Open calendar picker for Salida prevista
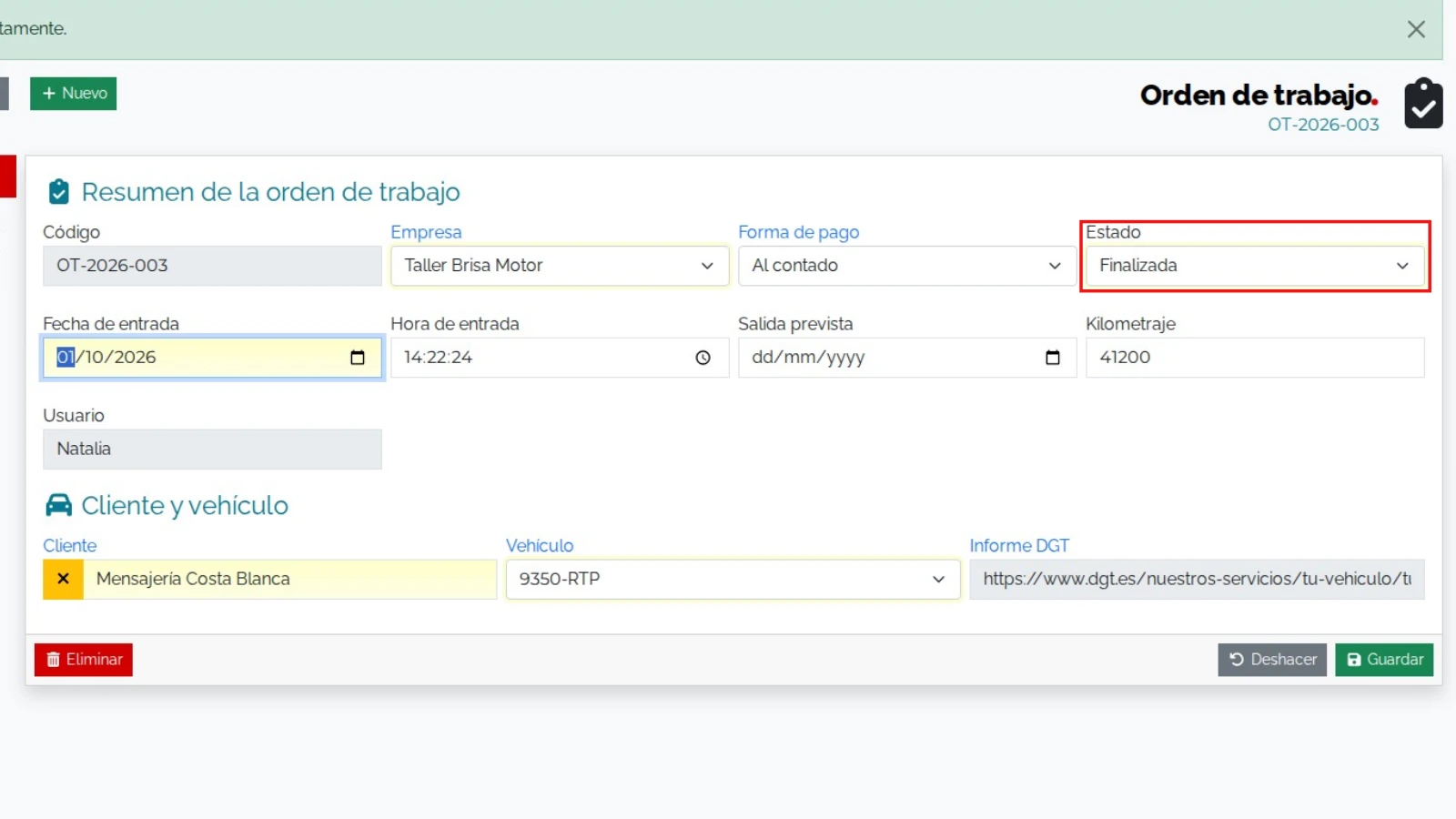Image resolution: width=1456 pixels, height=819 pixels. click(x=1053, y=358)
